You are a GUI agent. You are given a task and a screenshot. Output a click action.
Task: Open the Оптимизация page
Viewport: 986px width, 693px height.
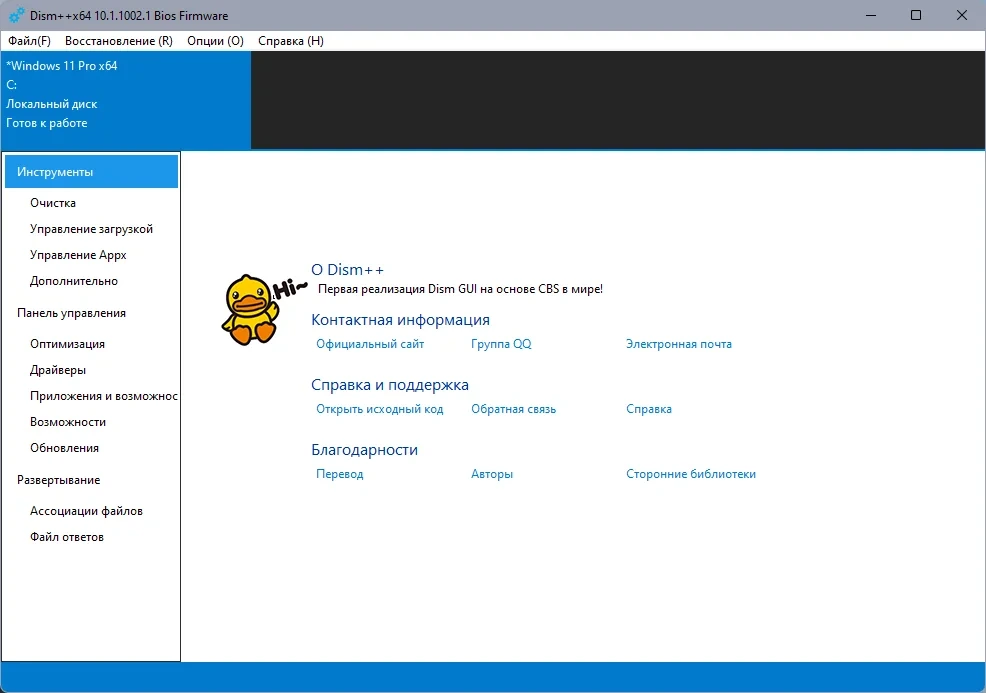pos(67,344)
